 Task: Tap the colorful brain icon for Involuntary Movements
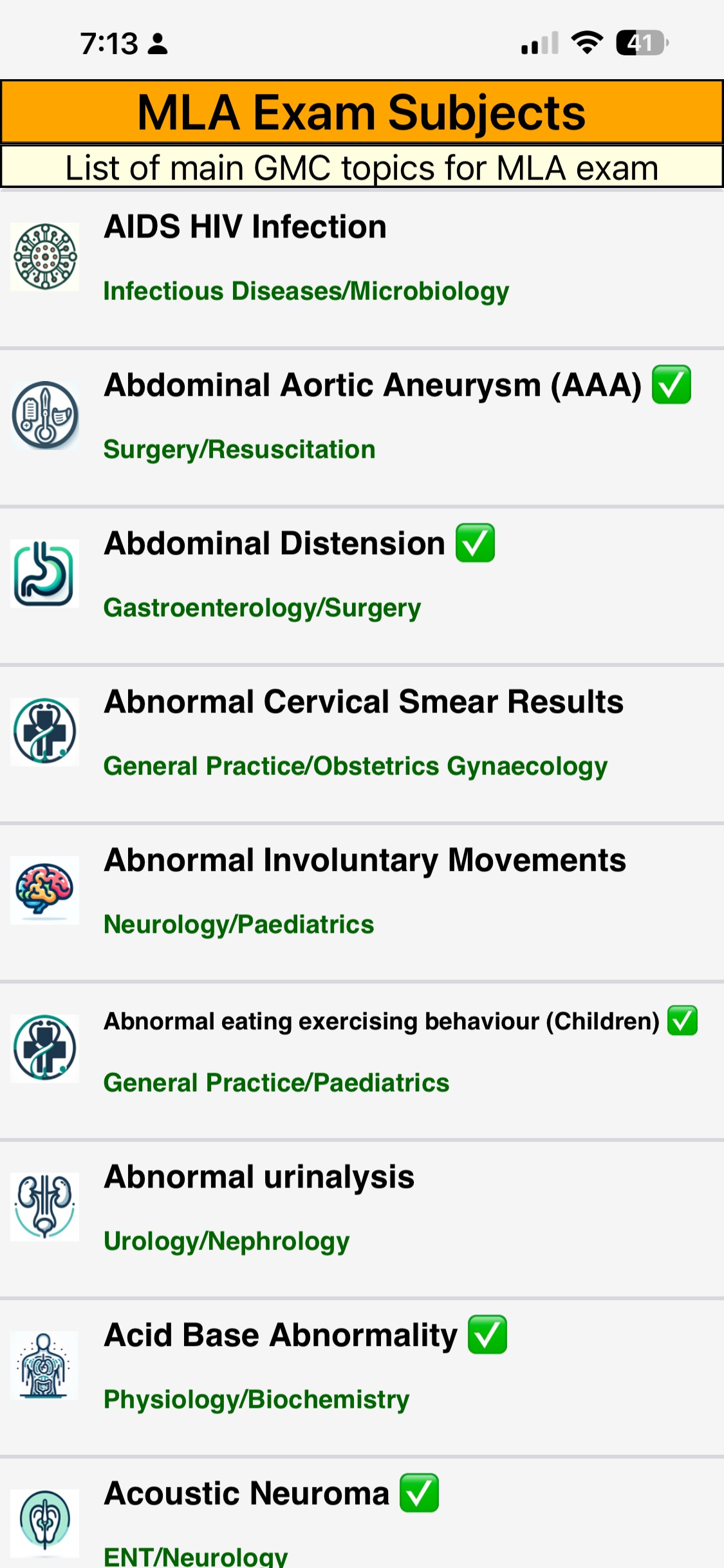(x=45, y=890)
